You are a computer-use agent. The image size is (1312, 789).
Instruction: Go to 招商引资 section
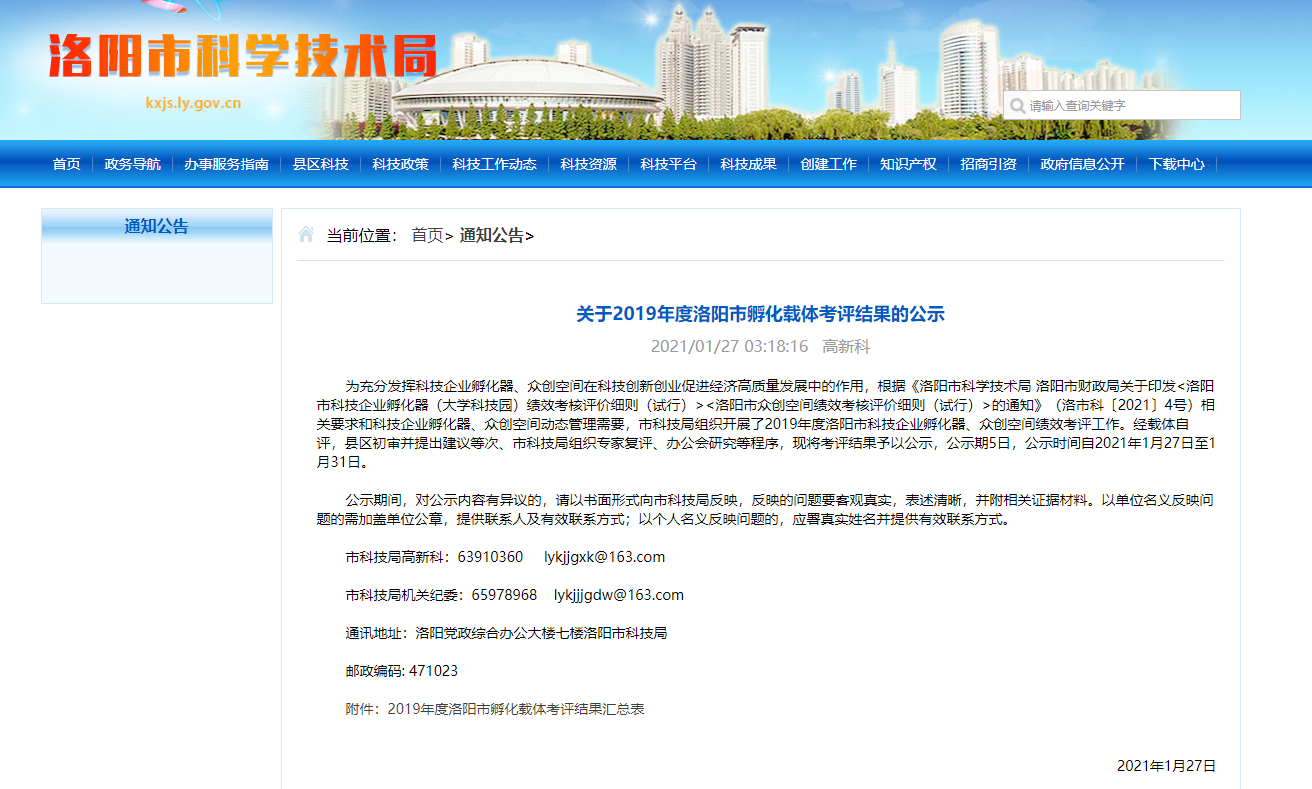click(x=988, y=164)
